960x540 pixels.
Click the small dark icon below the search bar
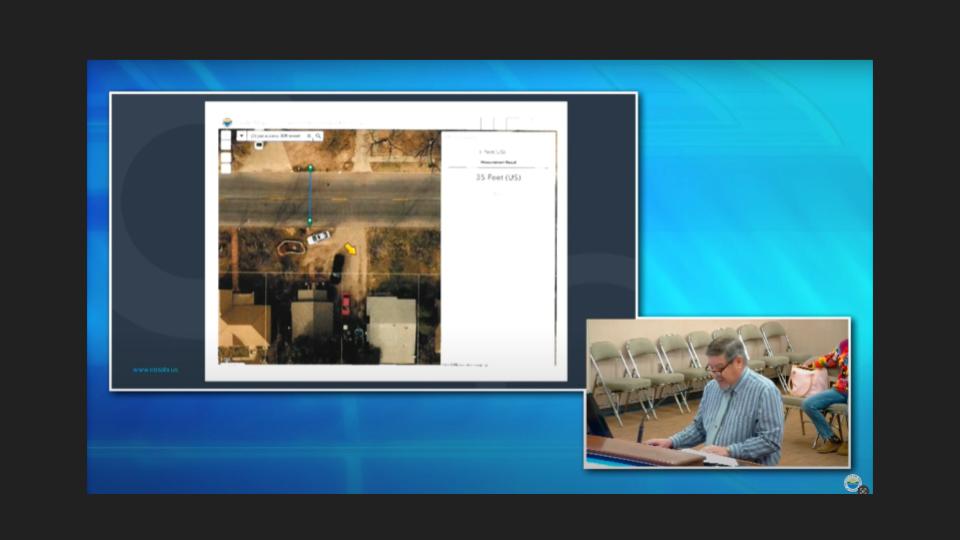259,145
